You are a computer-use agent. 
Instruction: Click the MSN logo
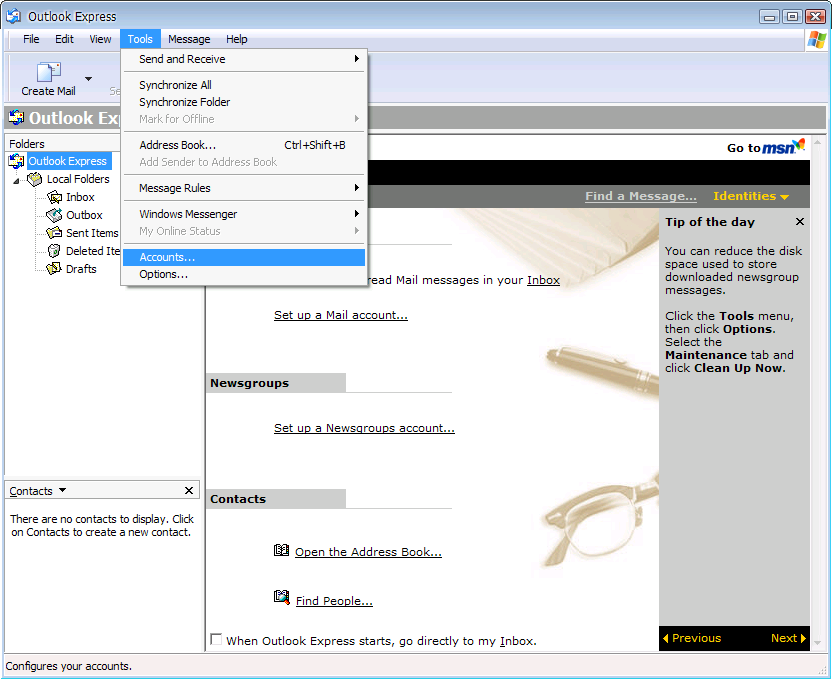click(x=784, y=147)
